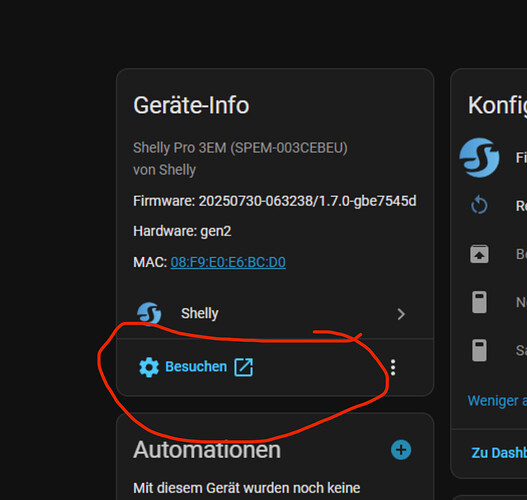This screenshot has height=500, width=527.
Task: Click the Firmware version text
Action: click(x=275, y=201)
